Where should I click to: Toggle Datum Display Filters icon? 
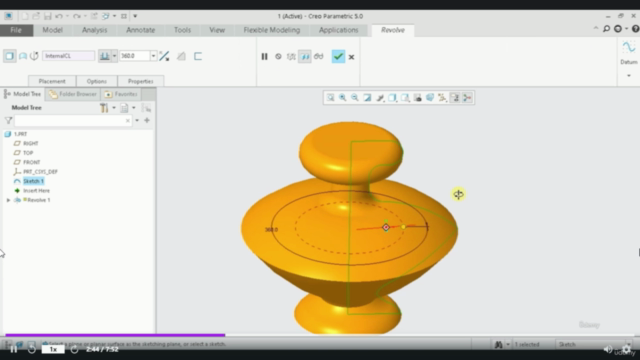click(442, 98)
